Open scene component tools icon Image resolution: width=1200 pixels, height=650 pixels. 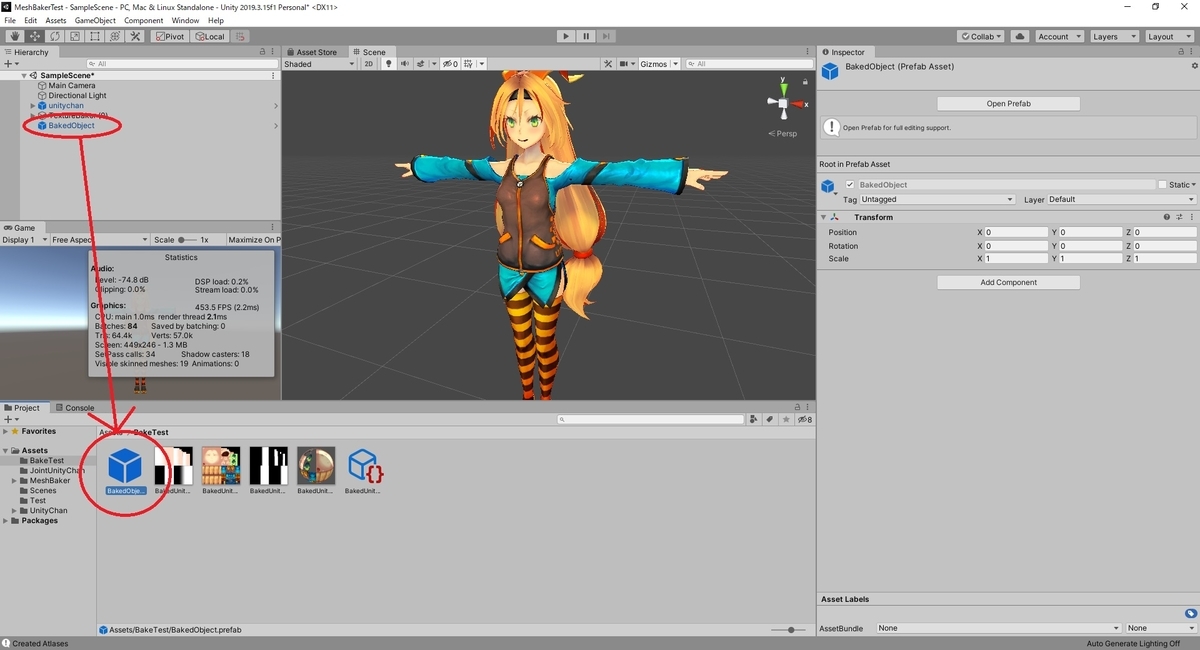coord(608,64)
